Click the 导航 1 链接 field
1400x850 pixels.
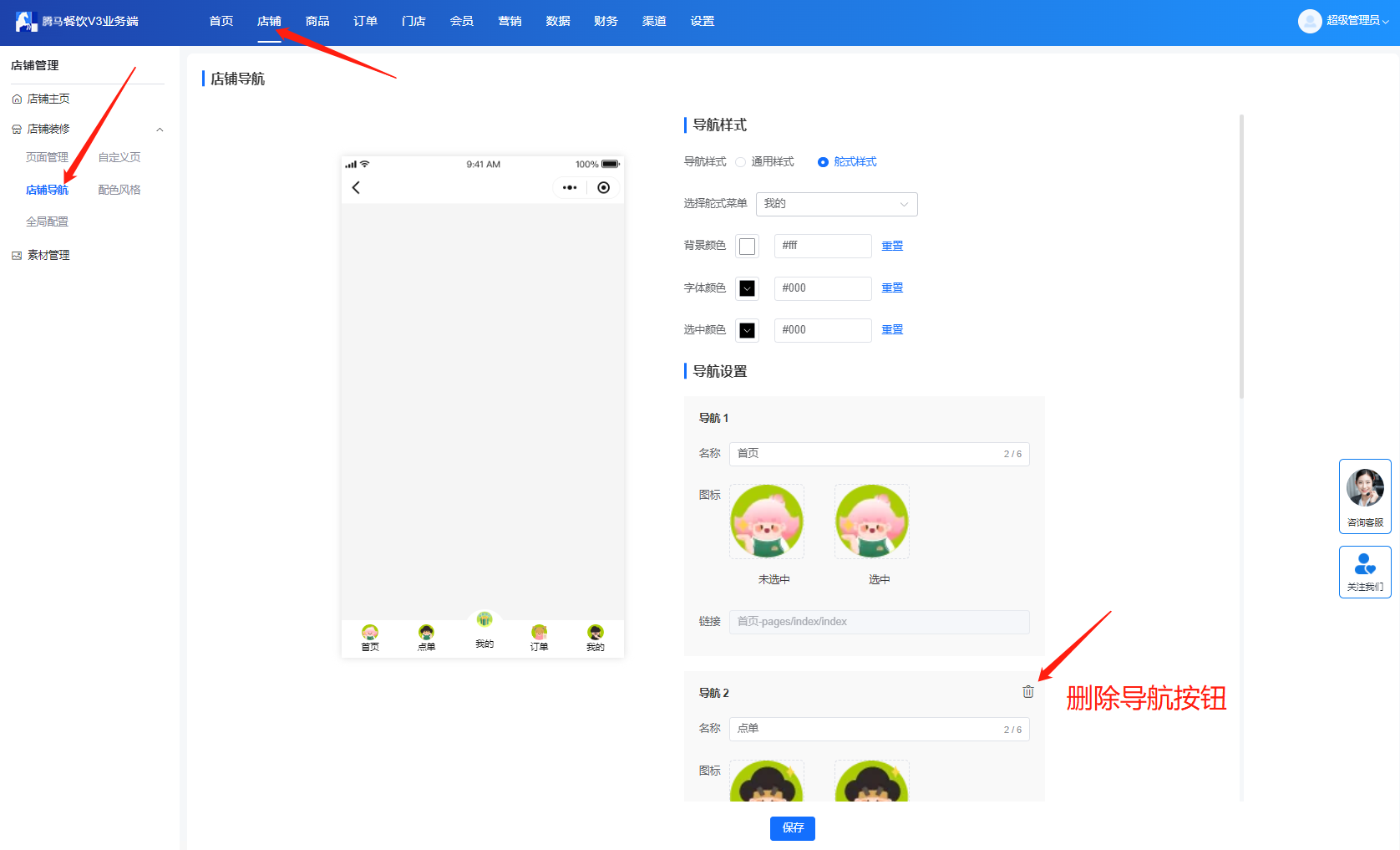[880, 622]
